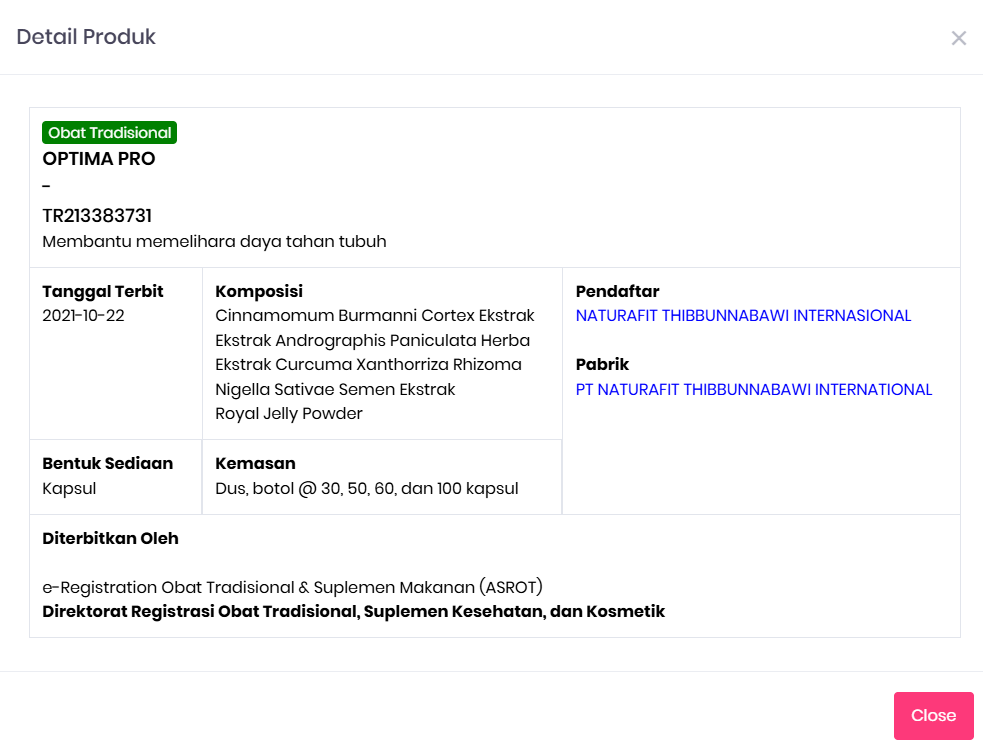Screen dimensions: 983x750
Task: Select the issue date 2021-10-22
Action: point(84,316)
